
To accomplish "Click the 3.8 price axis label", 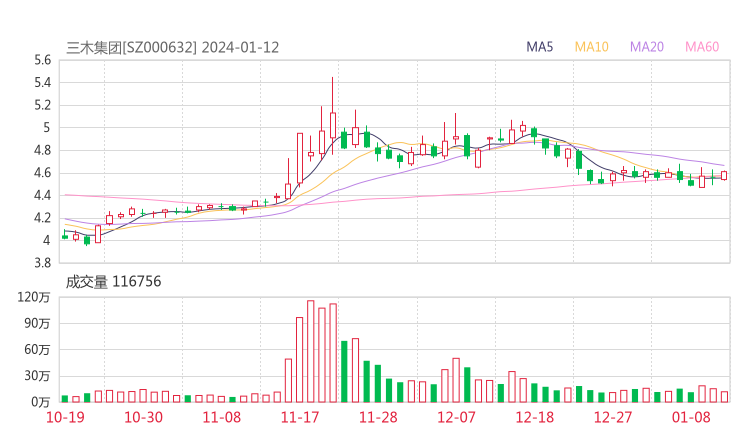I will point(42,263).
